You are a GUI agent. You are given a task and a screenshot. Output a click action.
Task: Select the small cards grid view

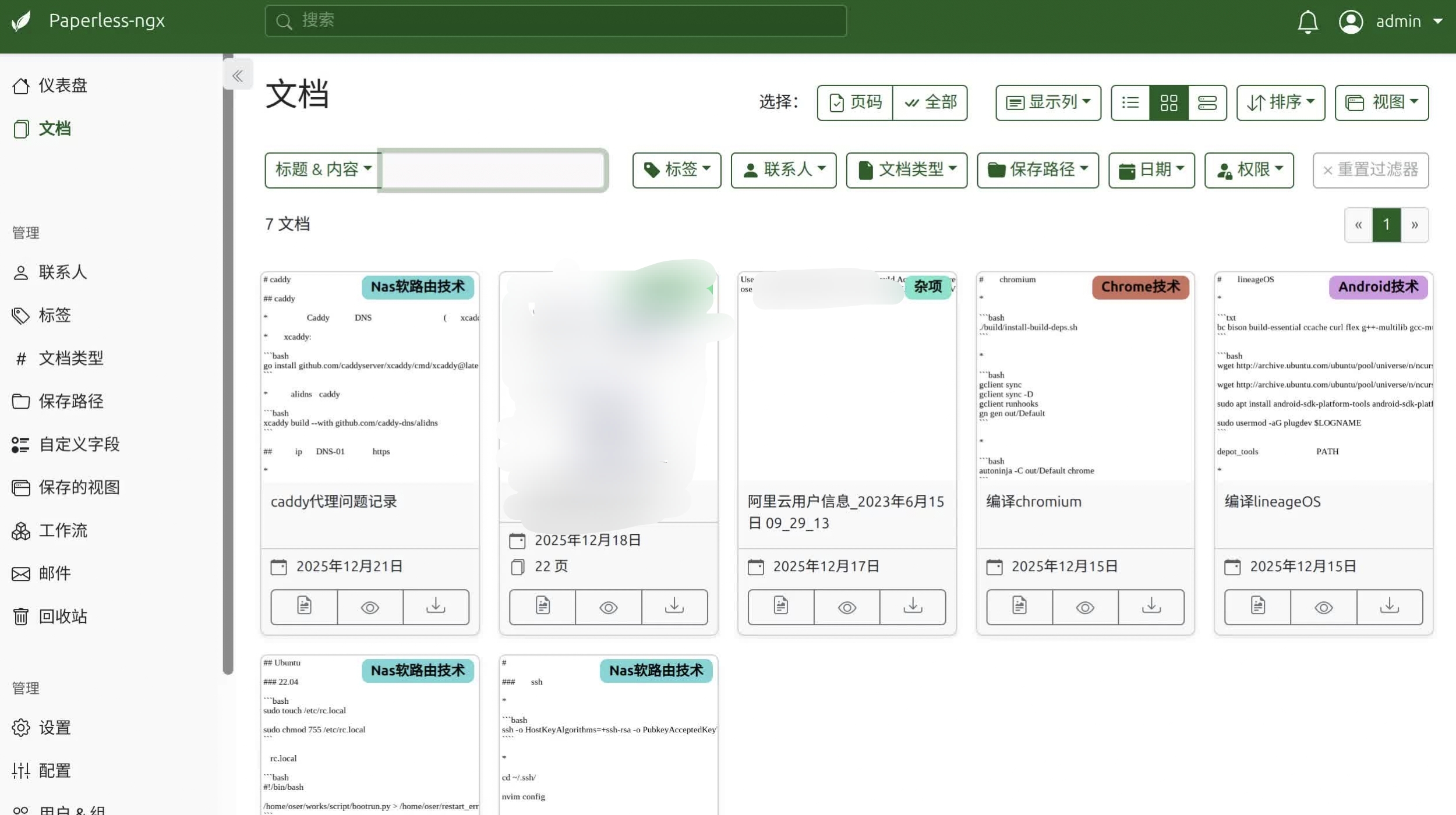[1168, 103]
